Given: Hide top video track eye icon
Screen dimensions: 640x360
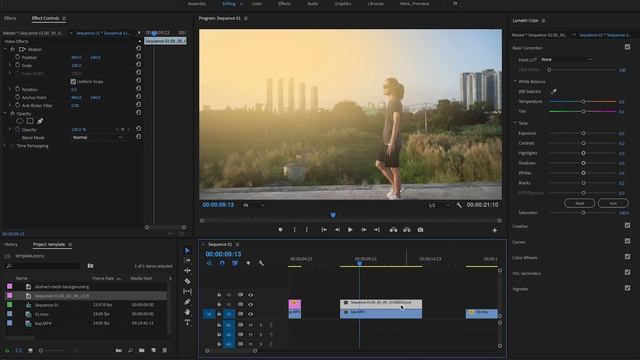Looking at the screenshot, I should (251, 295).
